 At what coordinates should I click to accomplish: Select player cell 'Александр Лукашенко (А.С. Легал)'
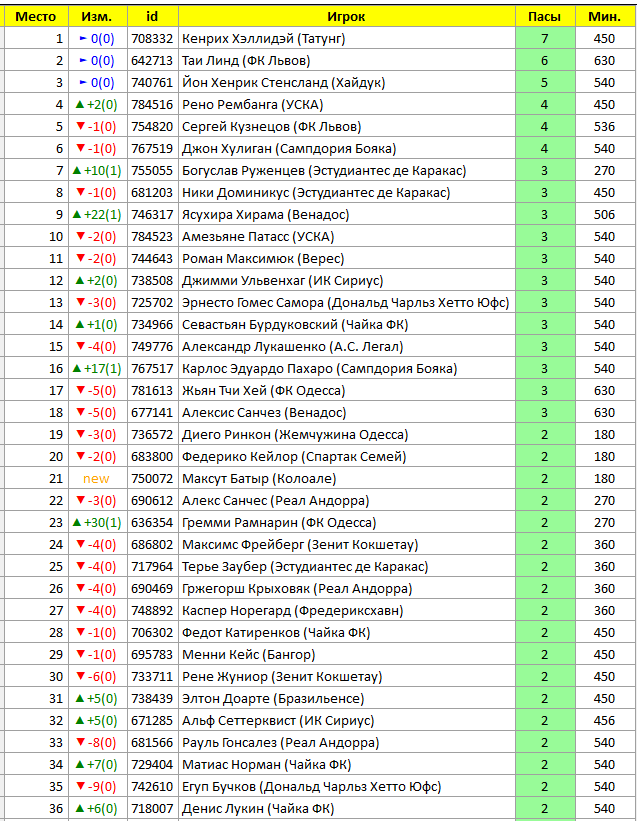[x=347, y=347]
